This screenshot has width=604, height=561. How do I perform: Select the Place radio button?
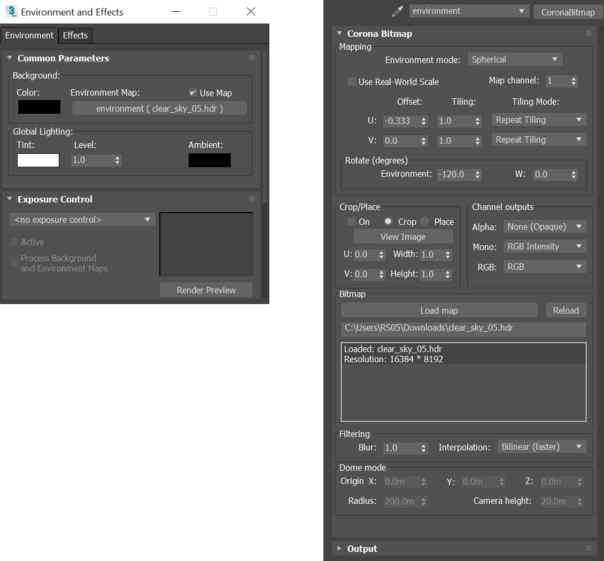coord(425,221)
